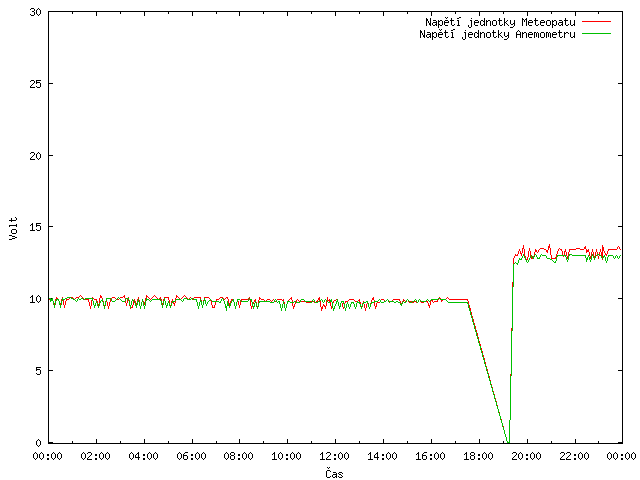Click the y-axis value 10
This screenshot has width=640, height=480.
[36, 299]
